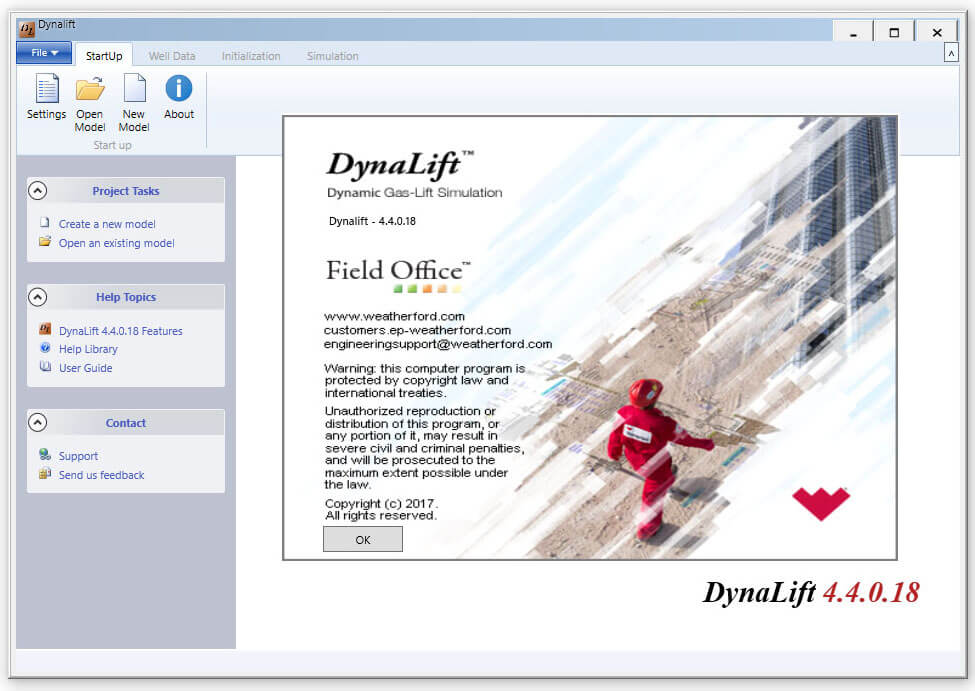Open the Settings page

coord(46,95)
